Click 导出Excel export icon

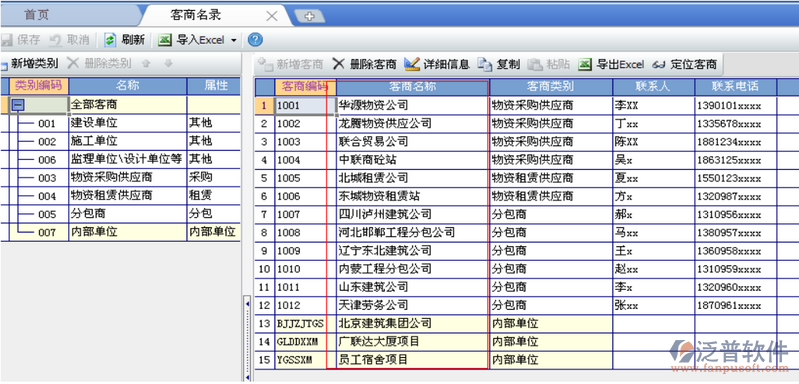(x=585, y=64)
